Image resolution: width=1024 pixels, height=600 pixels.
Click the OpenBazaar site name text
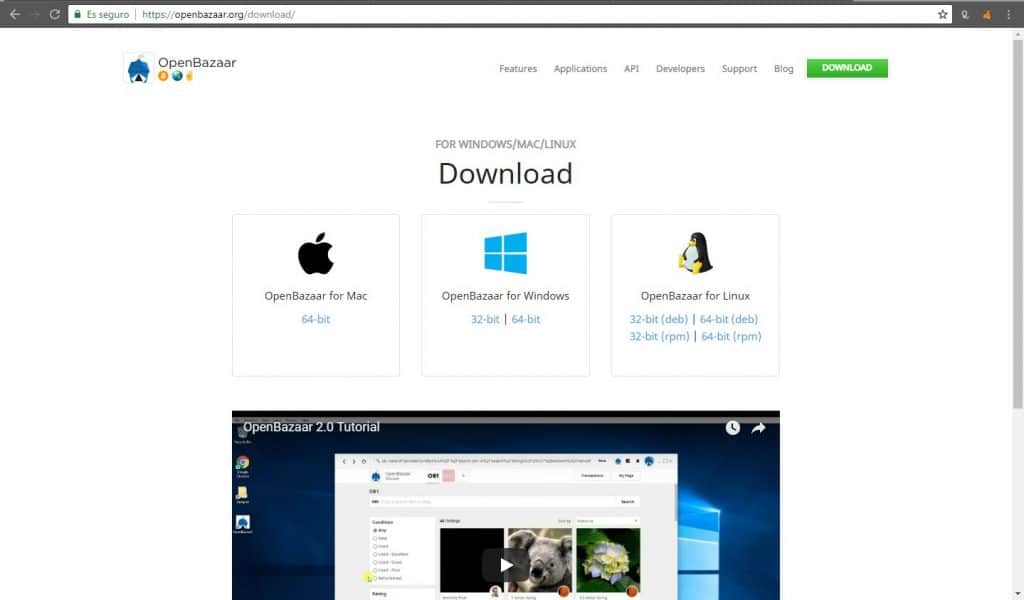197,63
